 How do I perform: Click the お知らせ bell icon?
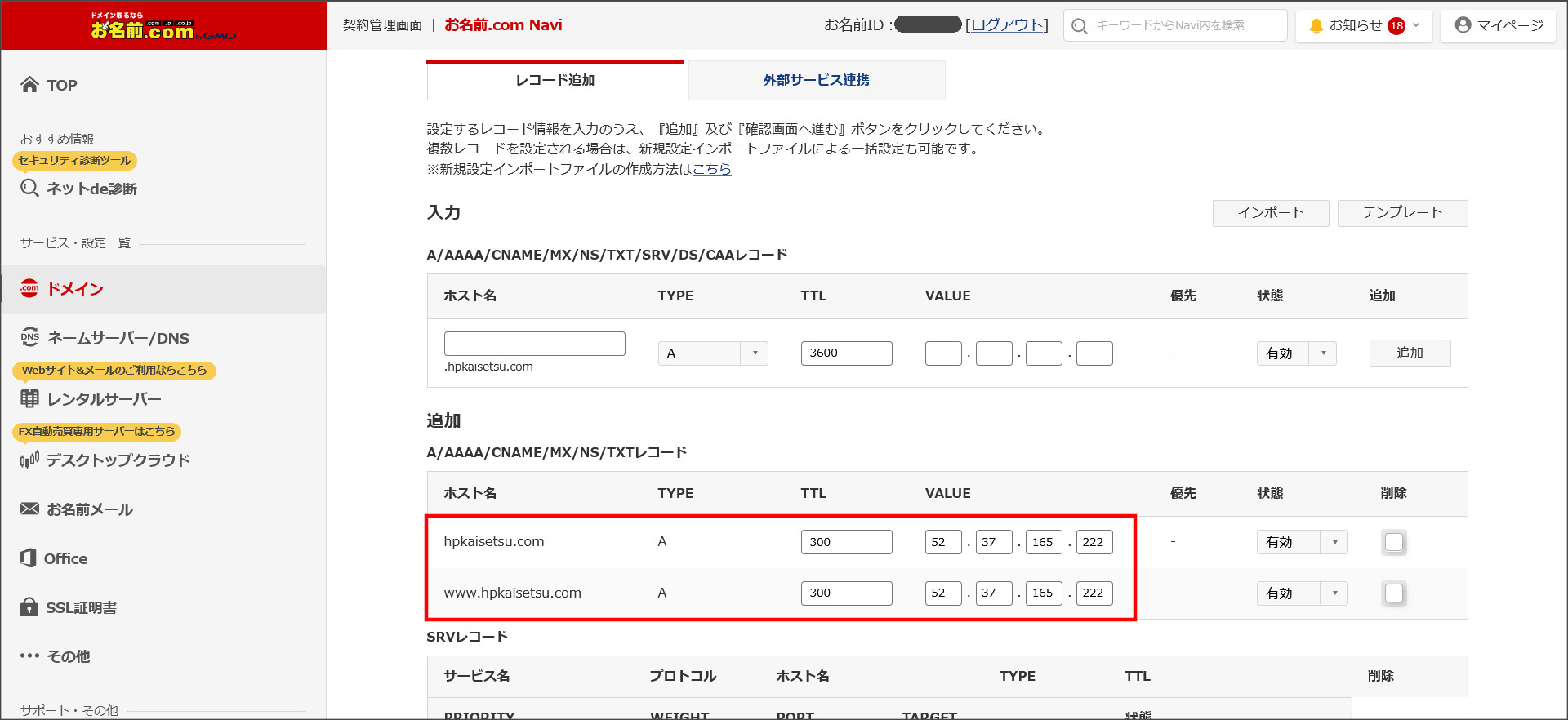[1316, 26]
